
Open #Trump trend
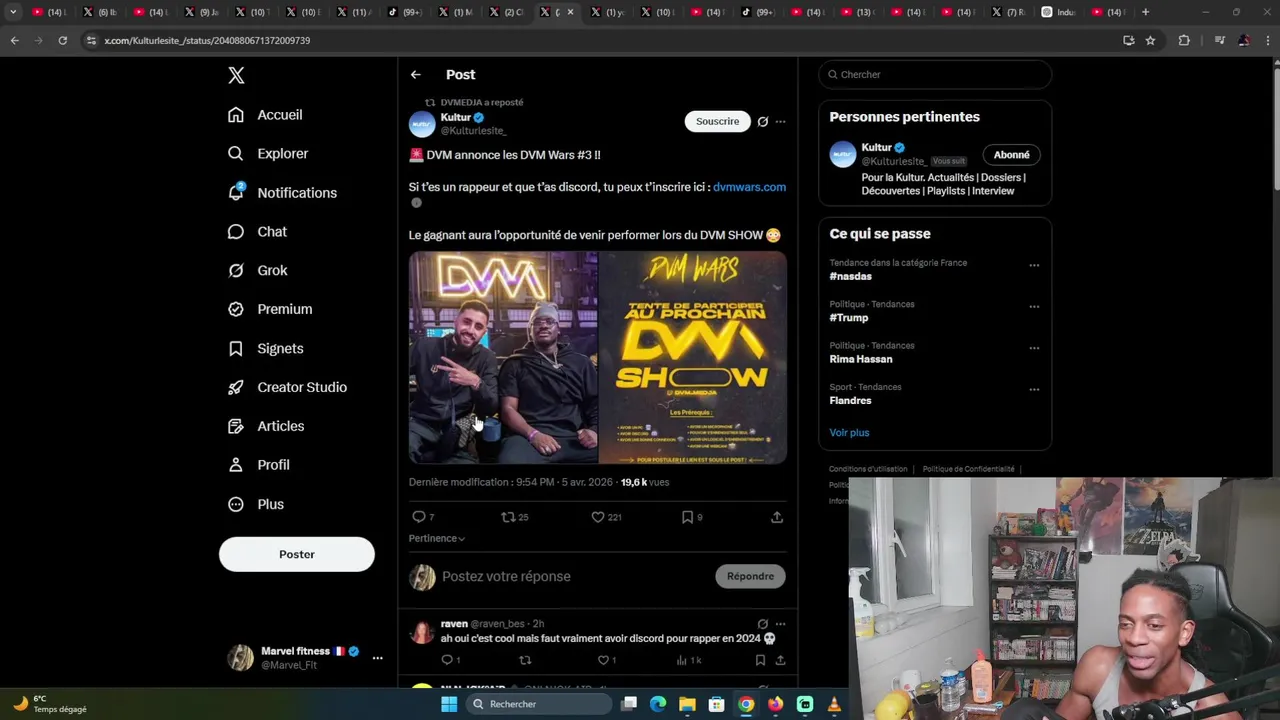click(848, 318)
